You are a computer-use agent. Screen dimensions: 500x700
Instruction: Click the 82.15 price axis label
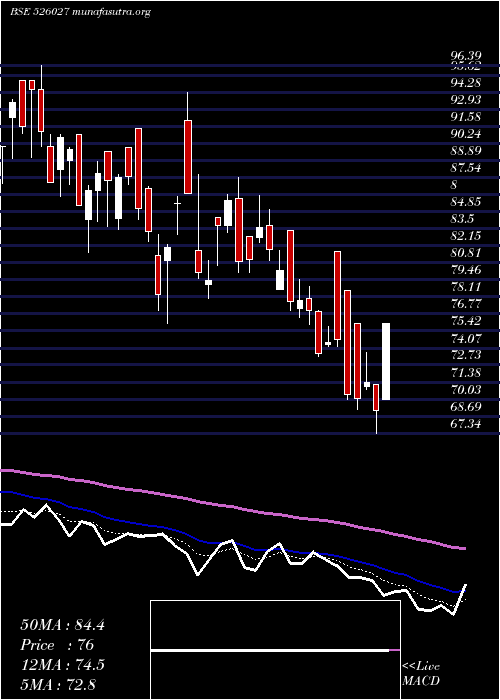click(x=466, y=236)
